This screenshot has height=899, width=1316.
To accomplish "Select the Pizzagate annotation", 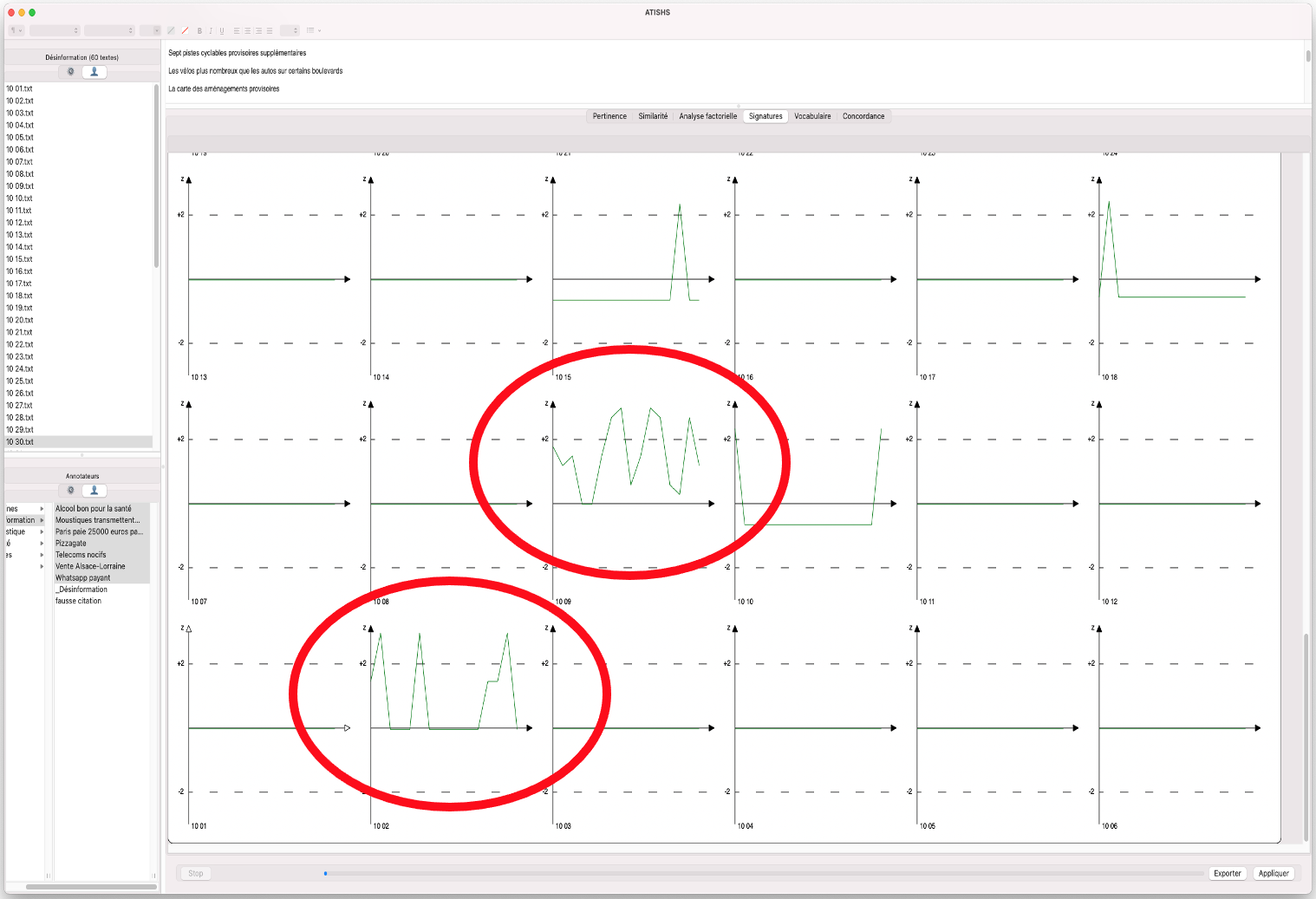I will (x=71, y=544).
